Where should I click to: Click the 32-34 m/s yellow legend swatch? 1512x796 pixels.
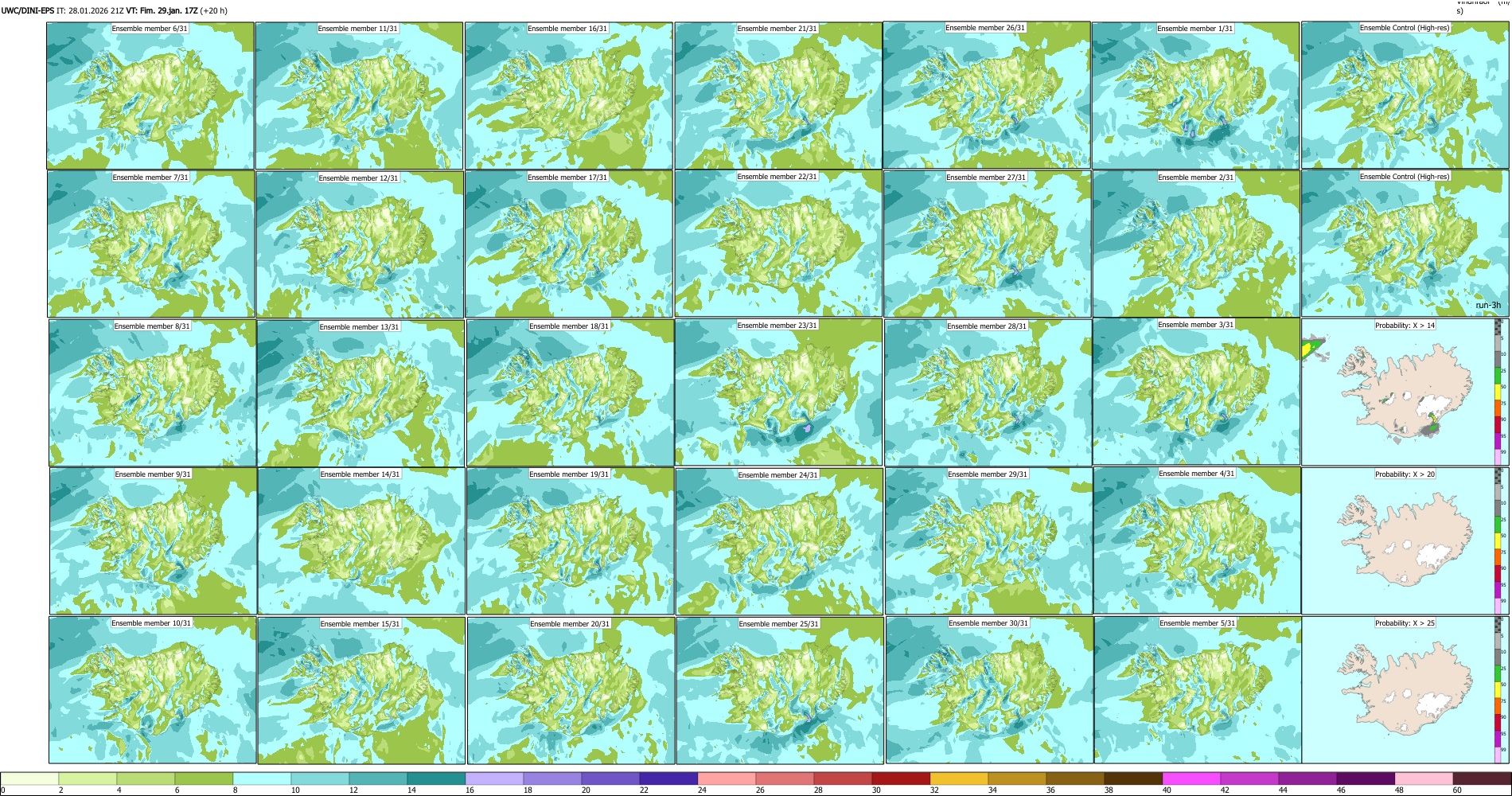point(959,778)
